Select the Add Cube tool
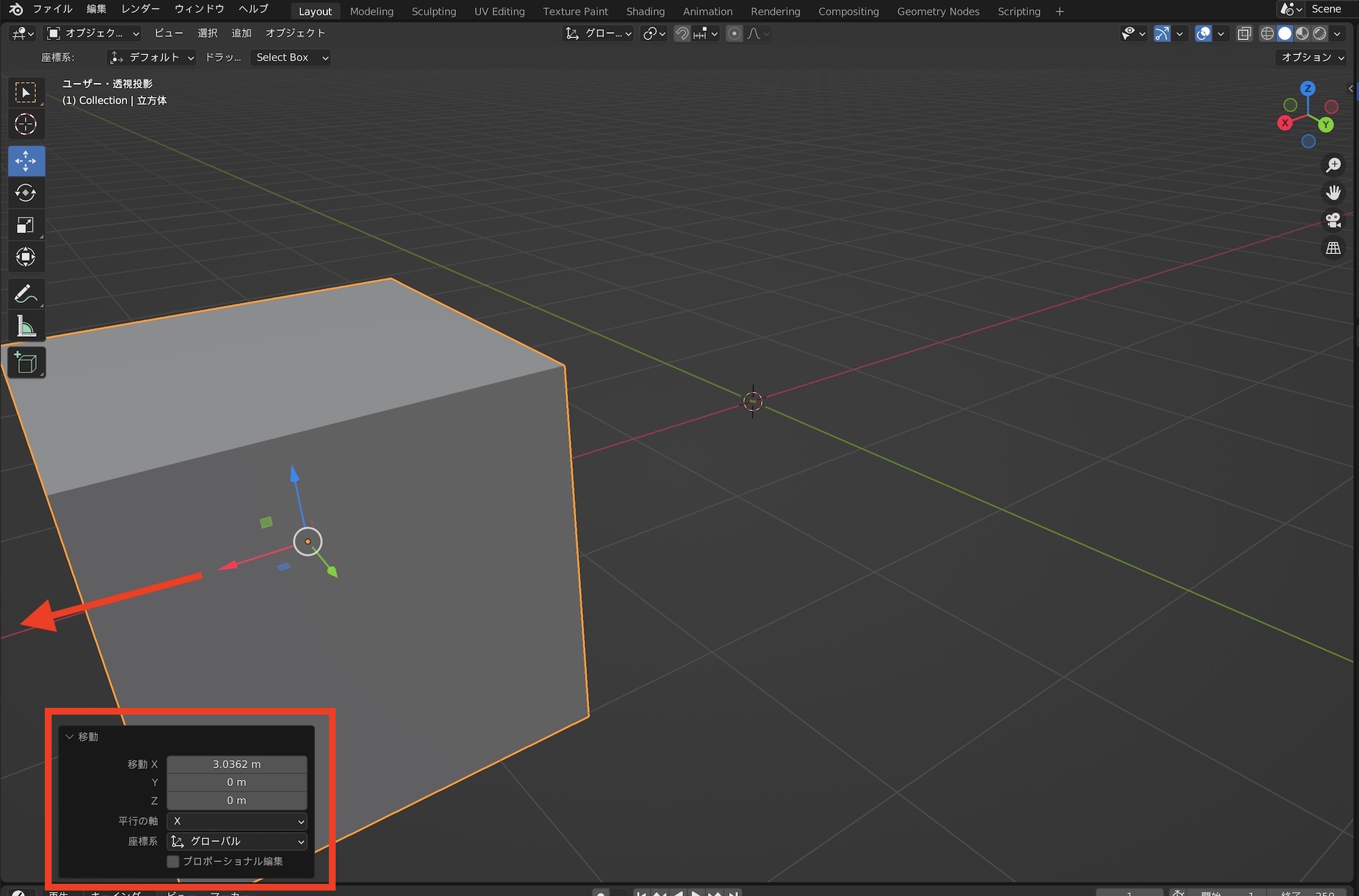 pyautogui.click(x=26, y=363)
